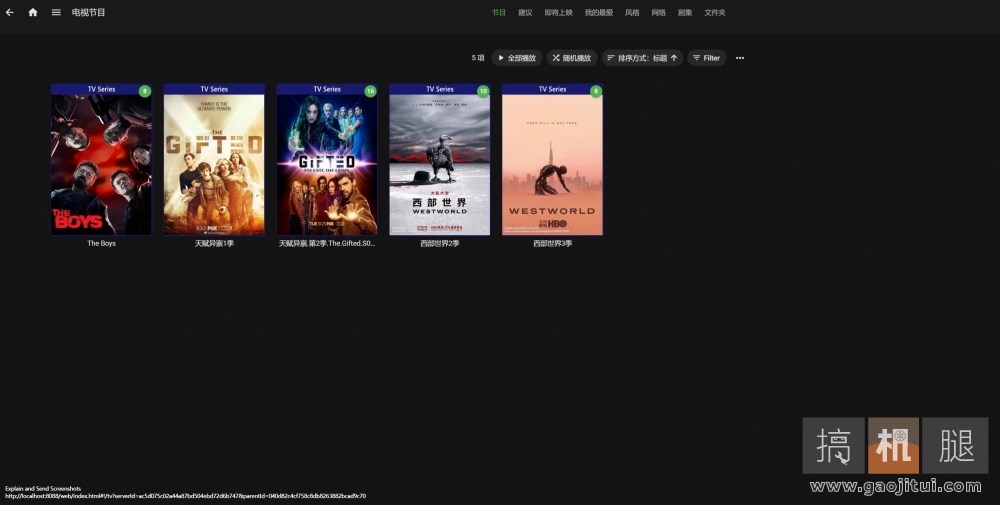The image size is (1000, 505).
Task: Click the "TV Series" label above 西部世界3季
Action: coord(552,89)
